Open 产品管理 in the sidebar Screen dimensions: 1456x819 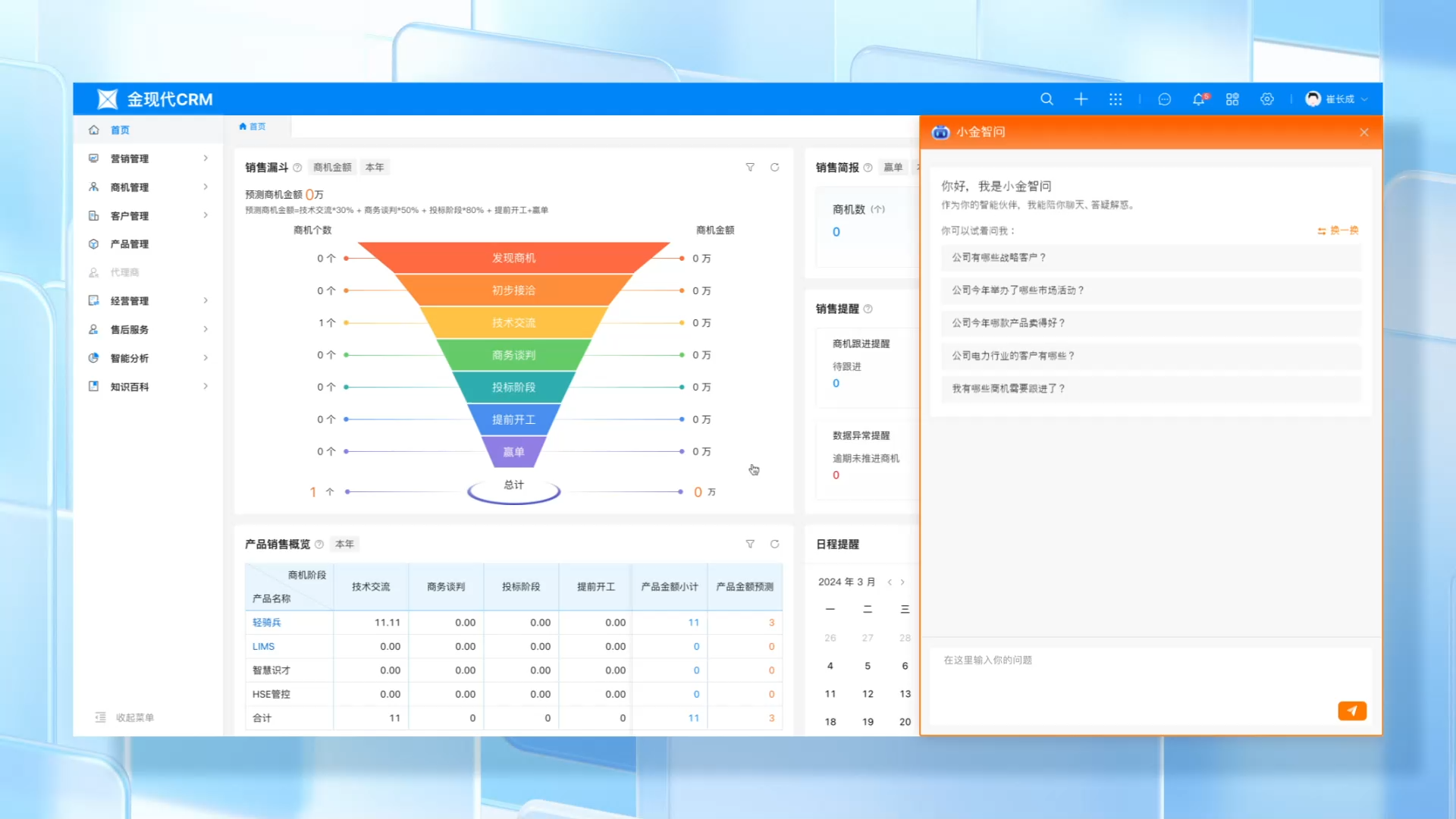click(x=129, y=244)
